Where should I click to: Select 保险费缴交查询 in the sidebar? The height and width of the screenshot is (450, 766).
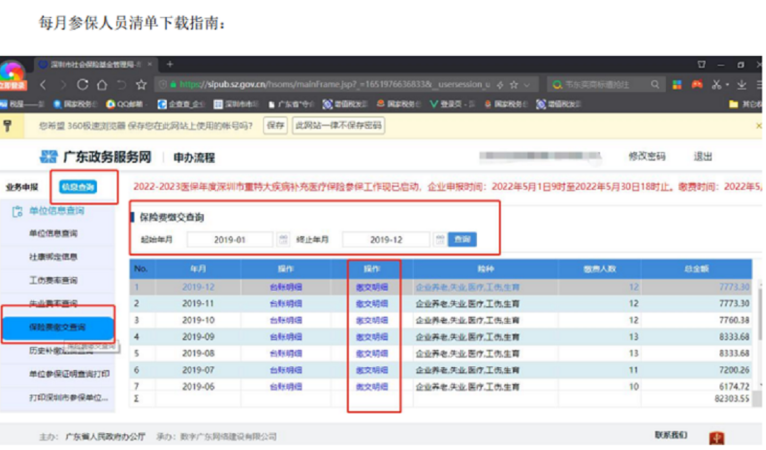[58, 327]
